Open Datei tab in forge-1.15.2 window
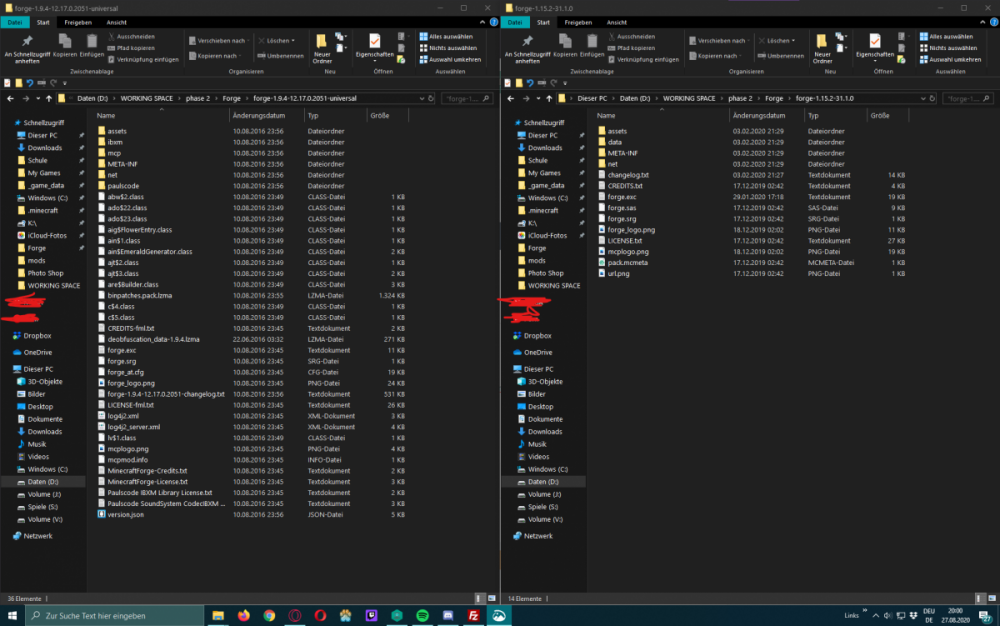The width and height of the screenshot is (1000, 626). point(515,22)
